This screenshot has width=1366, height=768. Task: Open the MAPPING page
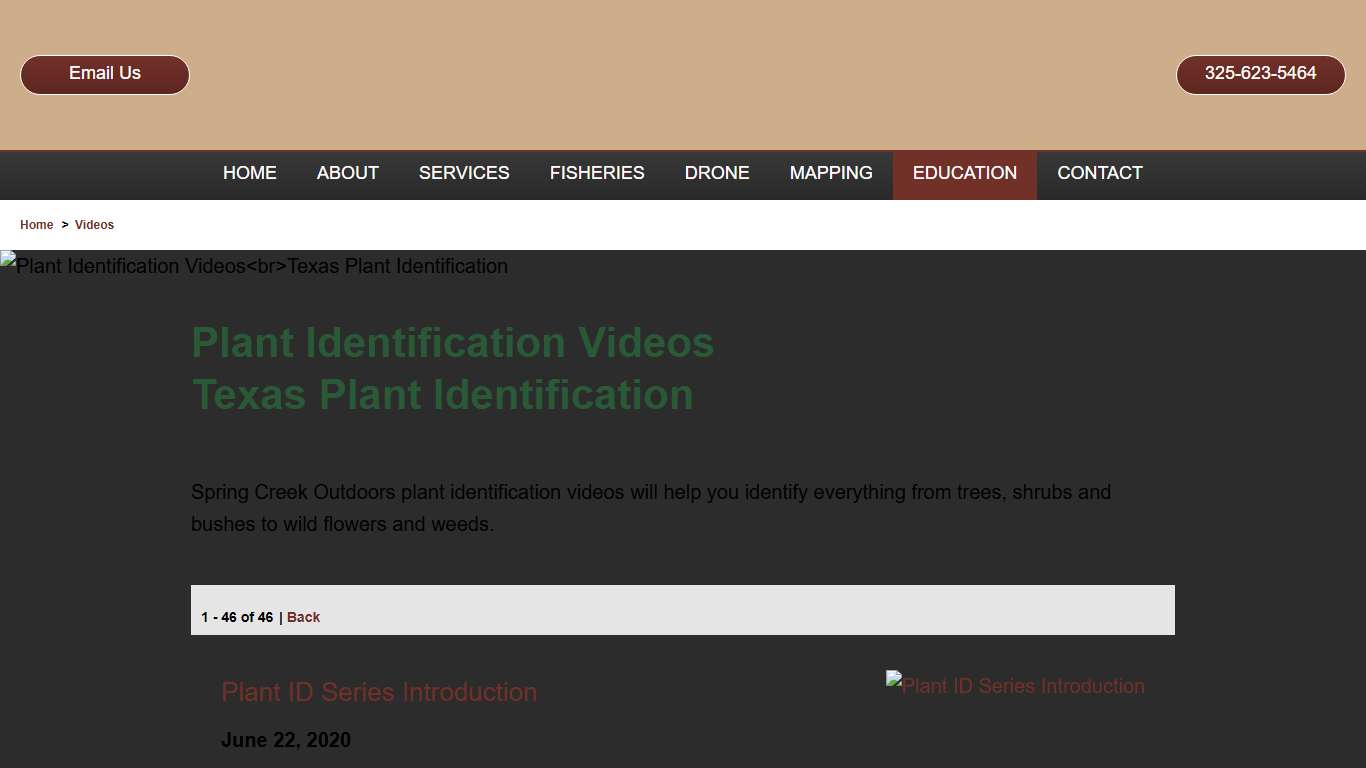coord(831,173)
